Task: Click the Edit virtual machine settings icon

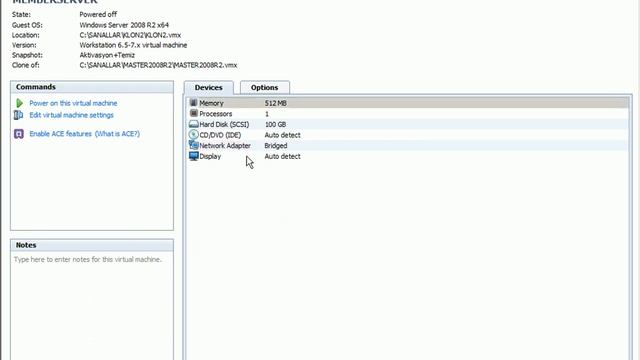Action: pos(18,115)
